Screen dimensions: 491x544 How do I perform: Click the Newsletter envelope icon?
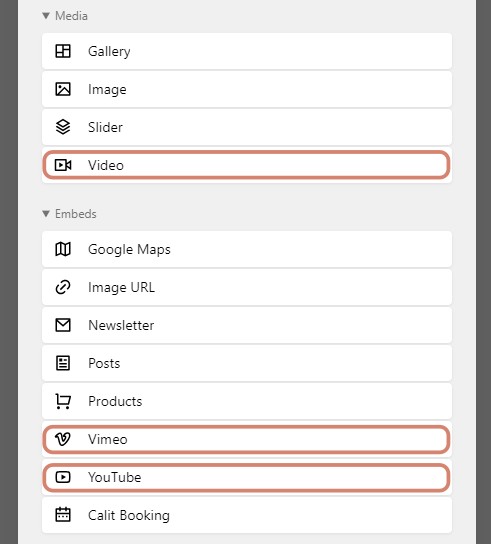pyautogui.click(x=63, y=325)
